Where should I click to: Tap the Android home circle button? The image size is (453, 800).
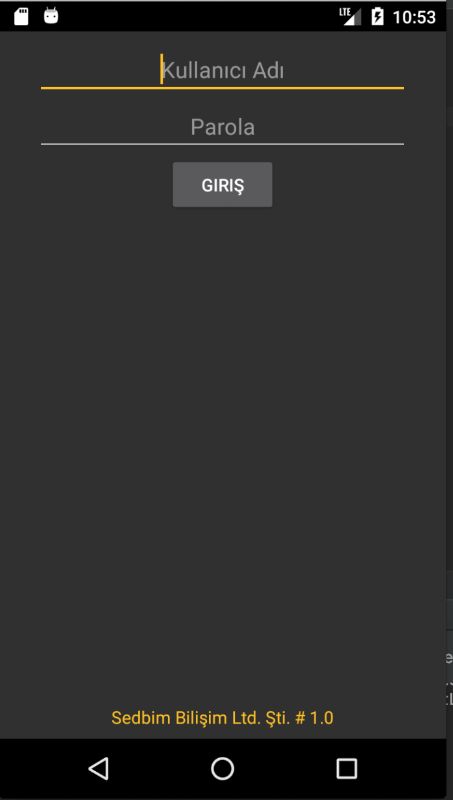[x=222, y=768]
